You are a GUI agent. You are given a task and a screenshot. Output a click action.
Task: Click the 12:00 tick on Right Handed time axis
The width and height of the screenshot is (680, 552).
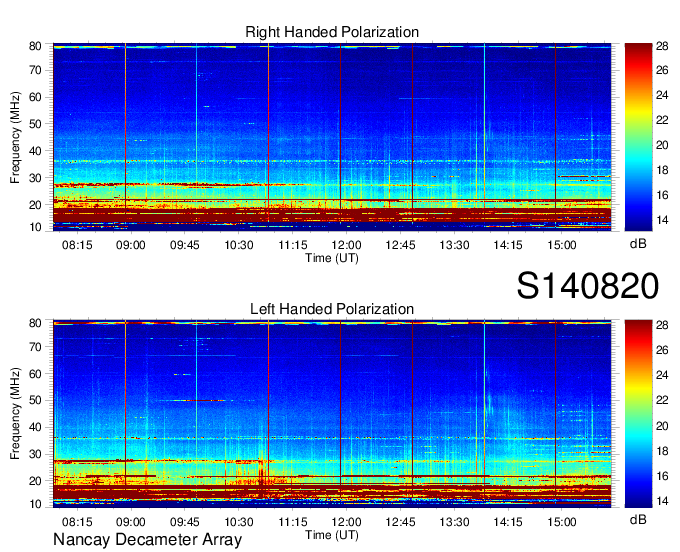[347, 245]
